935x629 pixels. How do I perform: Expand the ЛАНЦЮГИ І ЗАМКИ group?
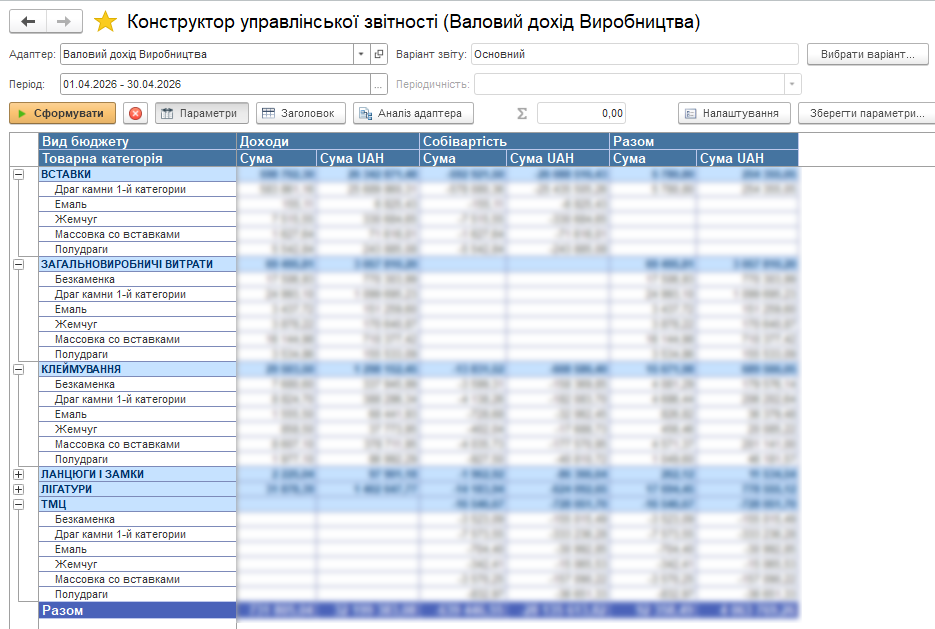(18, 474)
